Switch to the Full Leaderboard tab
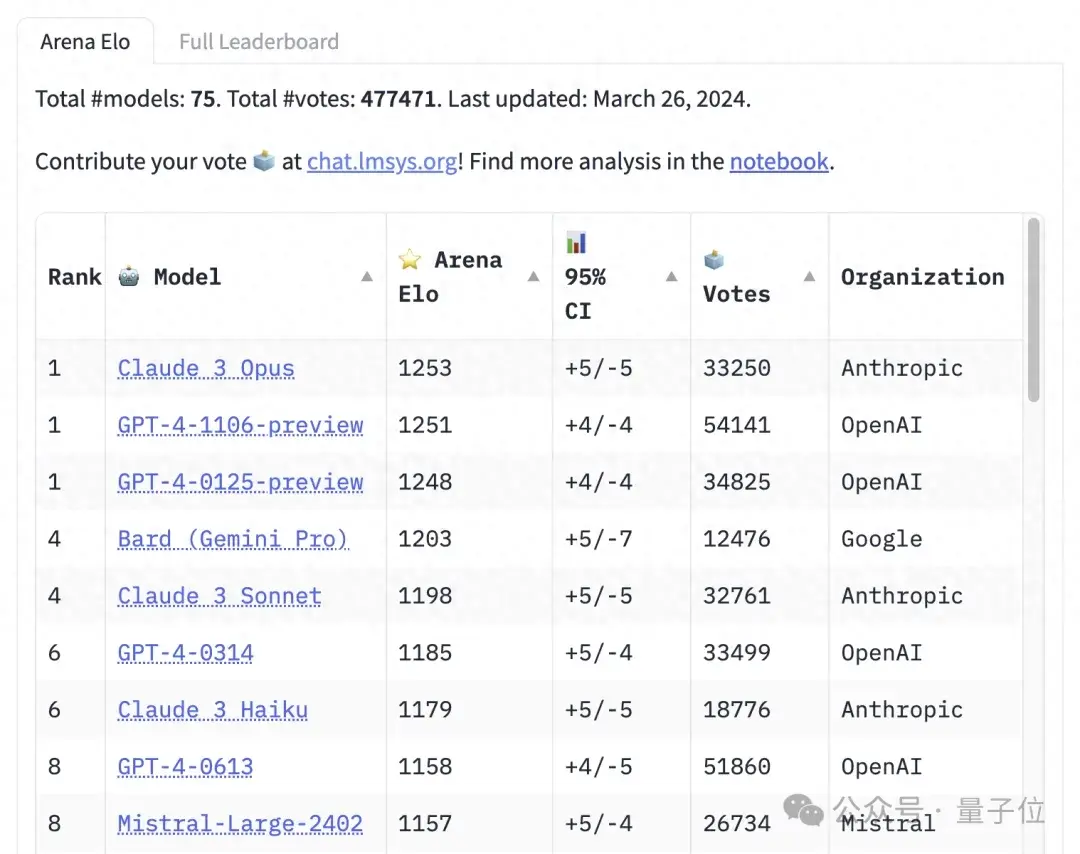The image size is (1080, 854). coord(258,42)
